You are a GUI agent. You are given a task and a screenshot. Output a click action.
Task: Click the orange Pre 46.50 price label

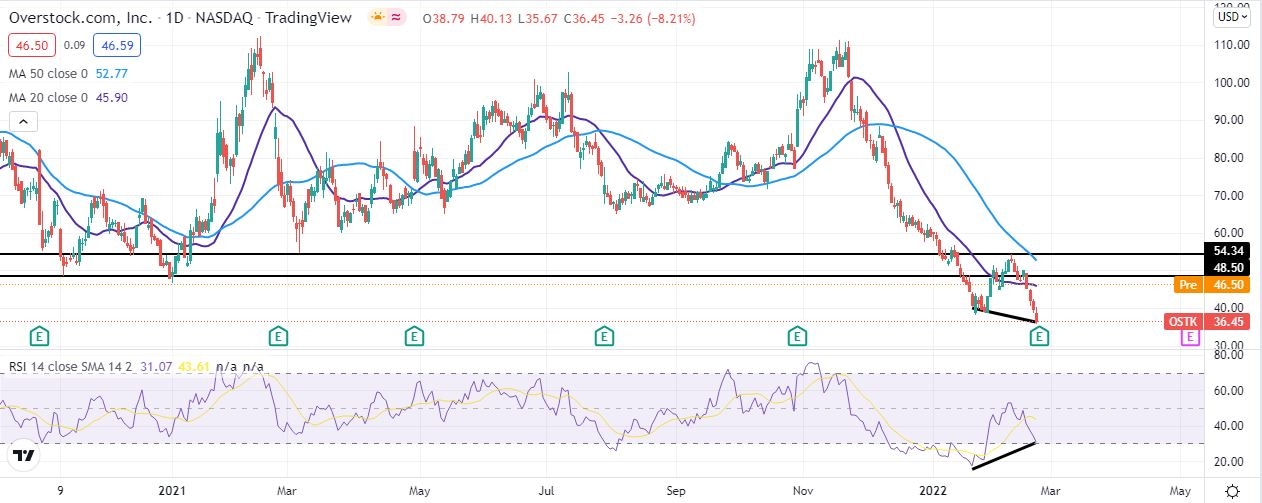(x=1212, y=285)
